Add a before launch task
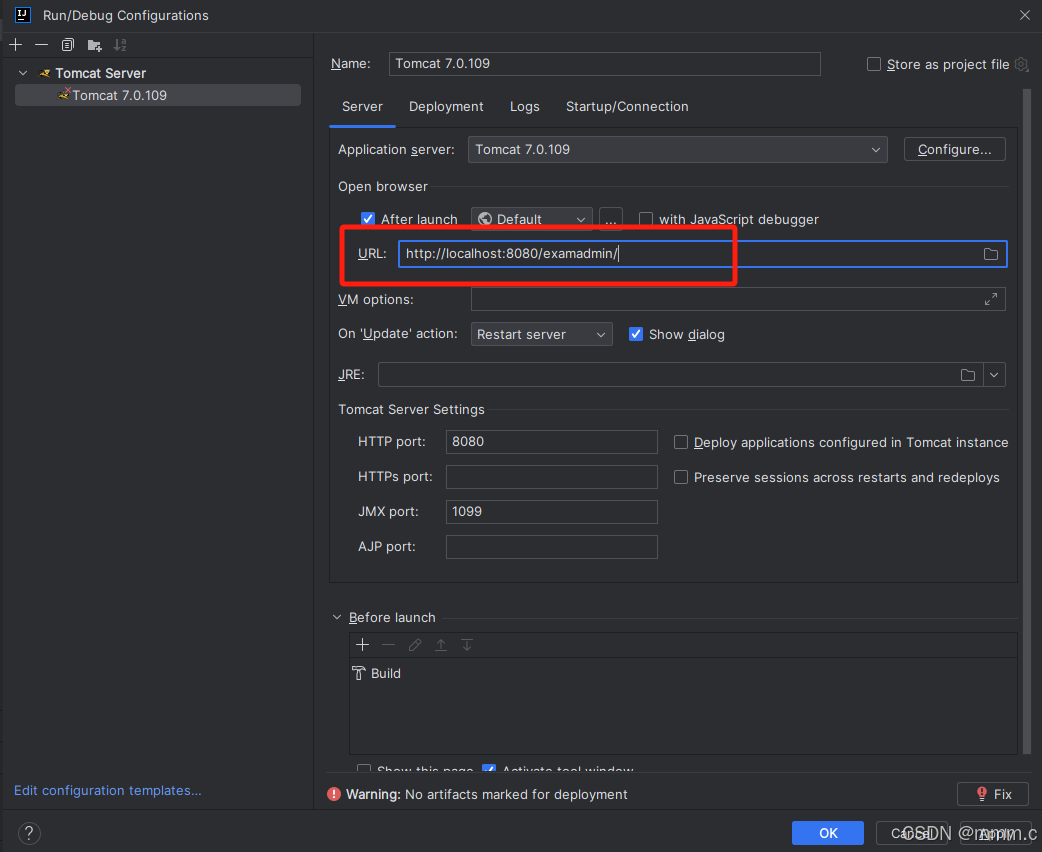Screen dimensions: 1042x852 pos(362,645)
